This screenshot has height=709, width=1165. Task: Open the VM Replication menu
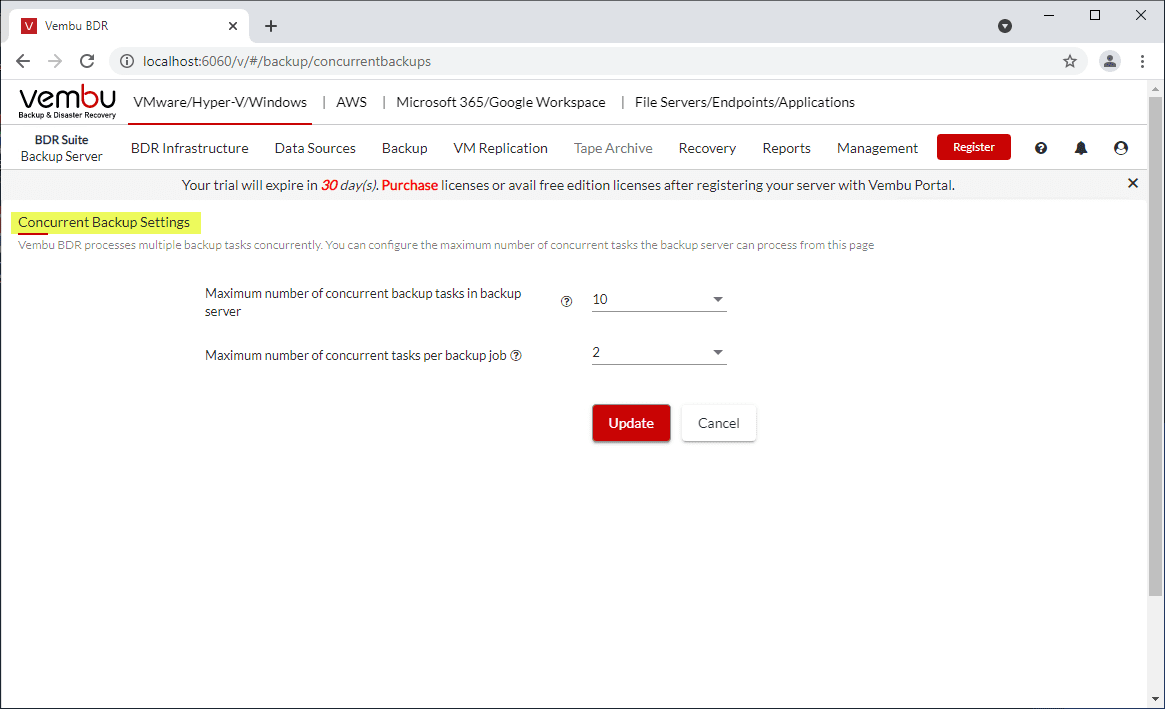pyautogui.click(x=501, y=148)
